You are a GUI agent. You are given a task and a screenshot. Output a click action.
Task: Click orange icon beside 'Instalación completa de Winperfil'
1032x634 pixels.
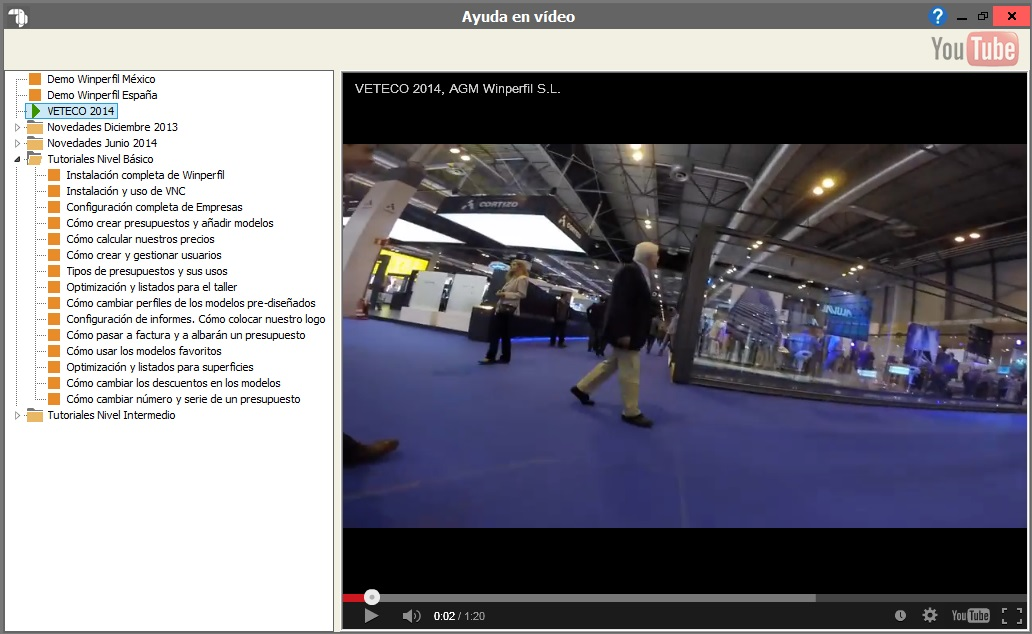(x=54, y=175)
